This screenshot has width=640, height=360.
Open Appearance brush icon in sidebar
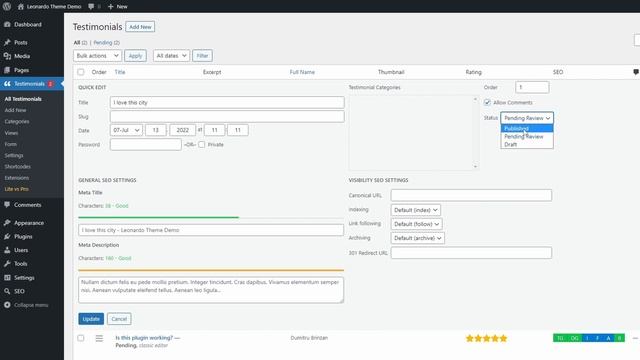(7, 223)
